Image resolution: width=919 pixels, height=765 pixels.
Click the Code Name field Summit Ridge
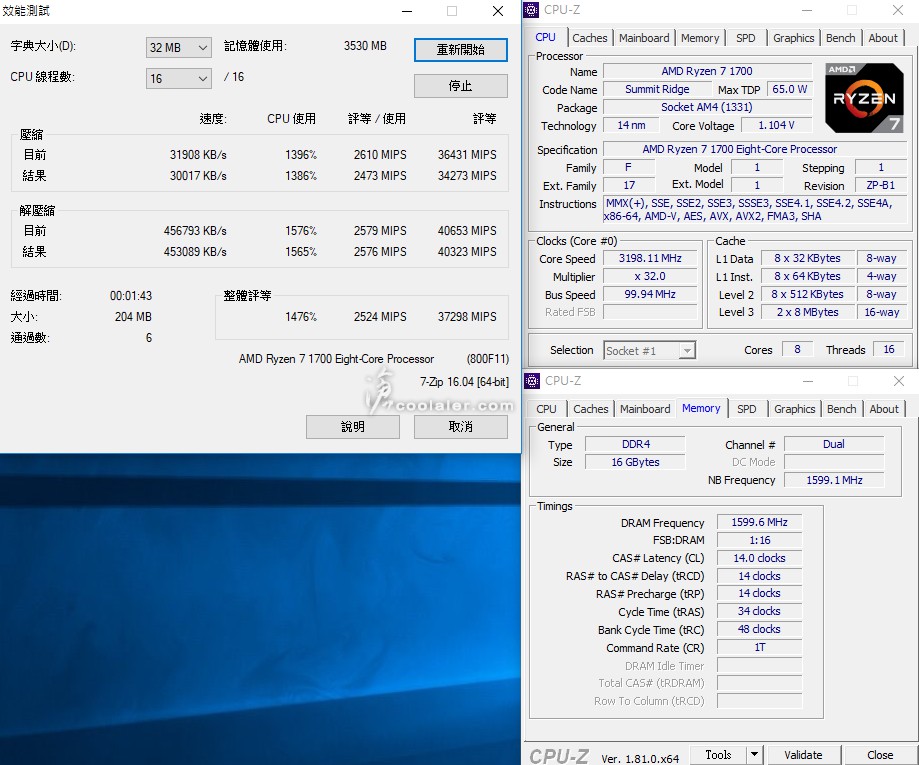[x=657, y=89]
